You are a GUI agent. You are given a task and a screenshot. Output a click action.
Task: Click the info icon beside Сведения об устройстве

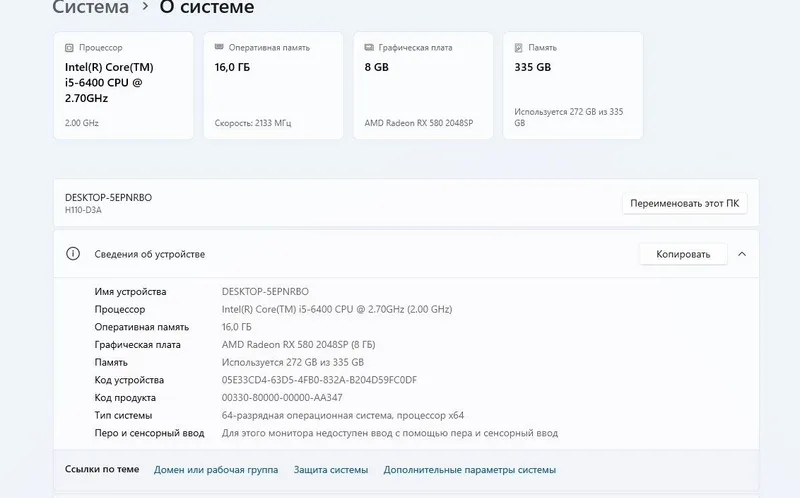(73, 254)
